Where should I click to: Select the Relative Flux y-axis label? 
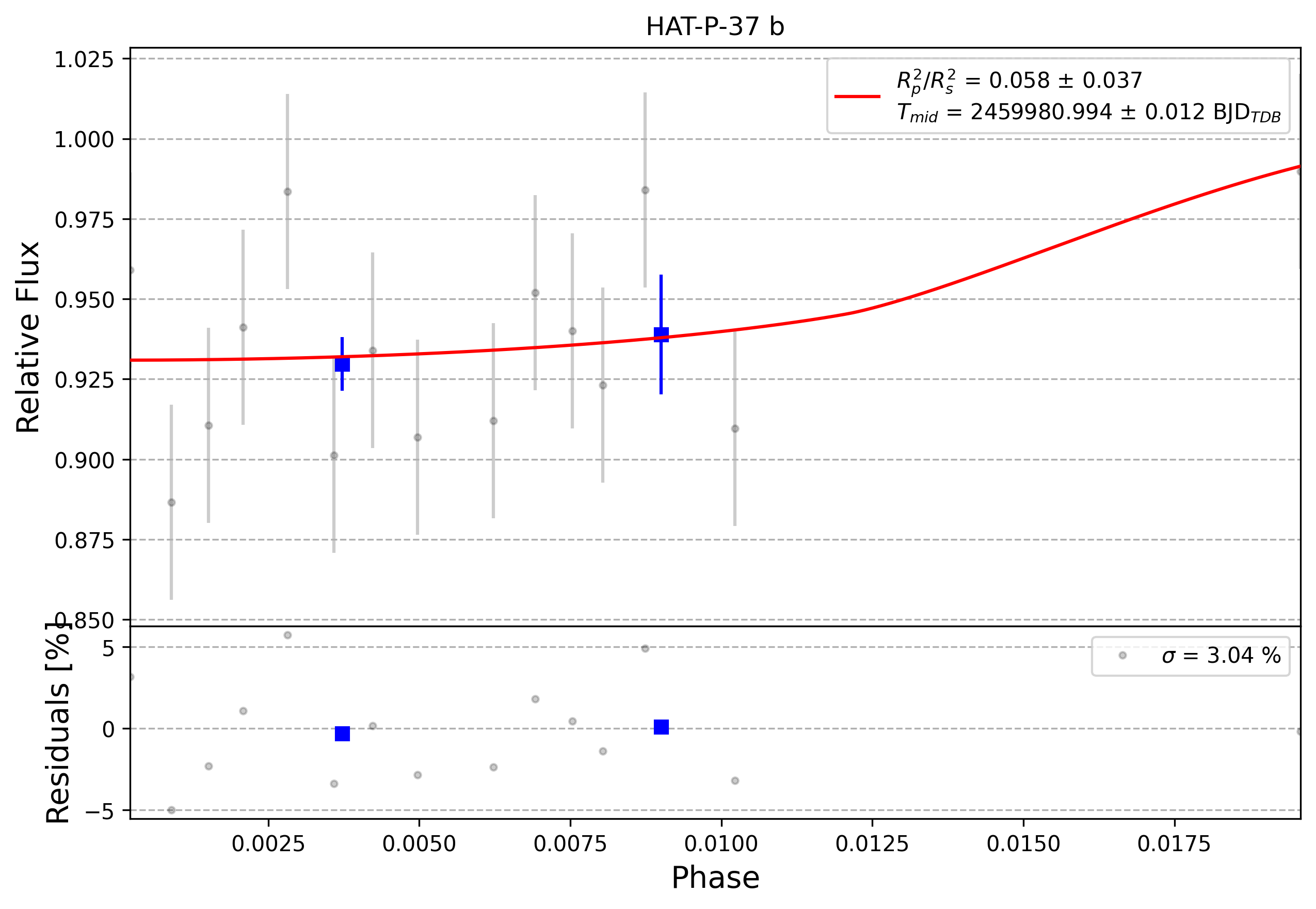pos(28,337)
